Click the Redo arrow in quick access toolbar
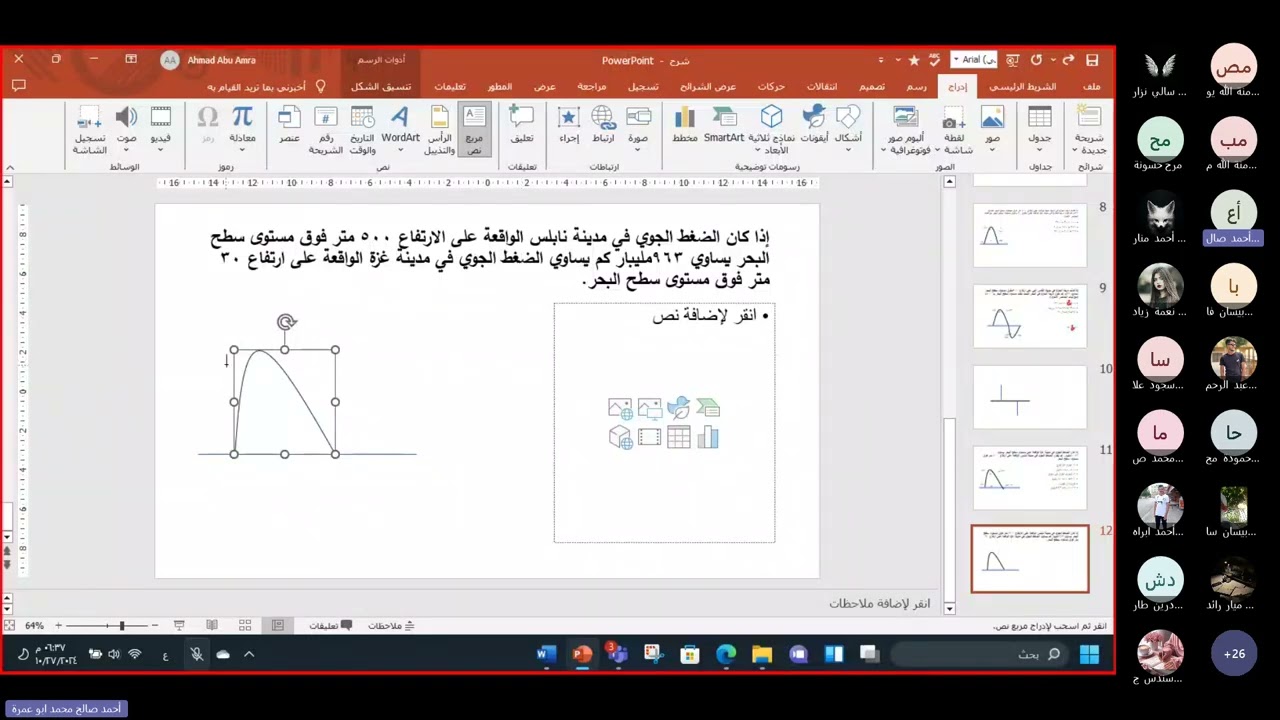 (x=1069, y=60)
